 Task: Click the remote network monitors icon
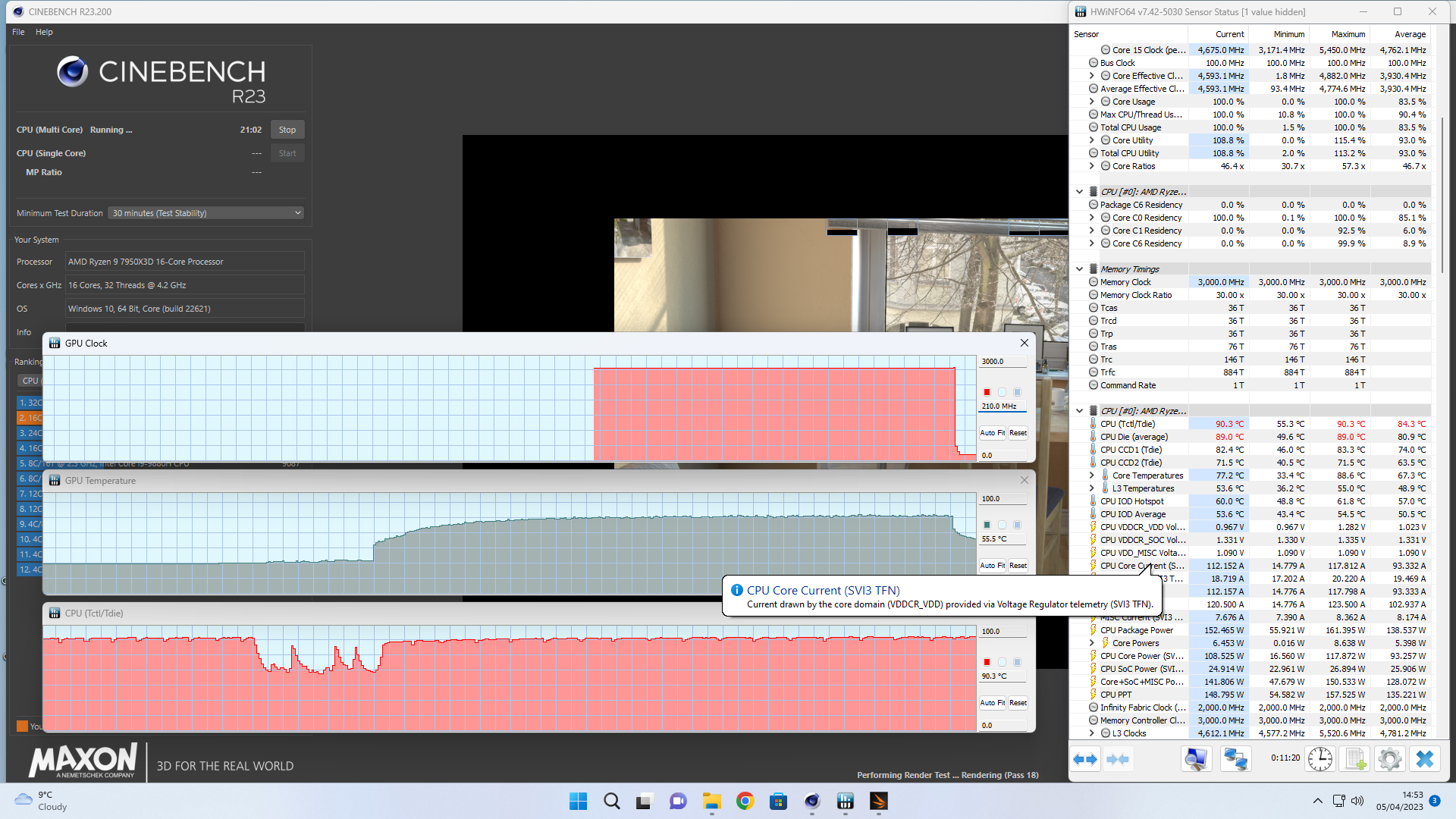pos(1235,759)
